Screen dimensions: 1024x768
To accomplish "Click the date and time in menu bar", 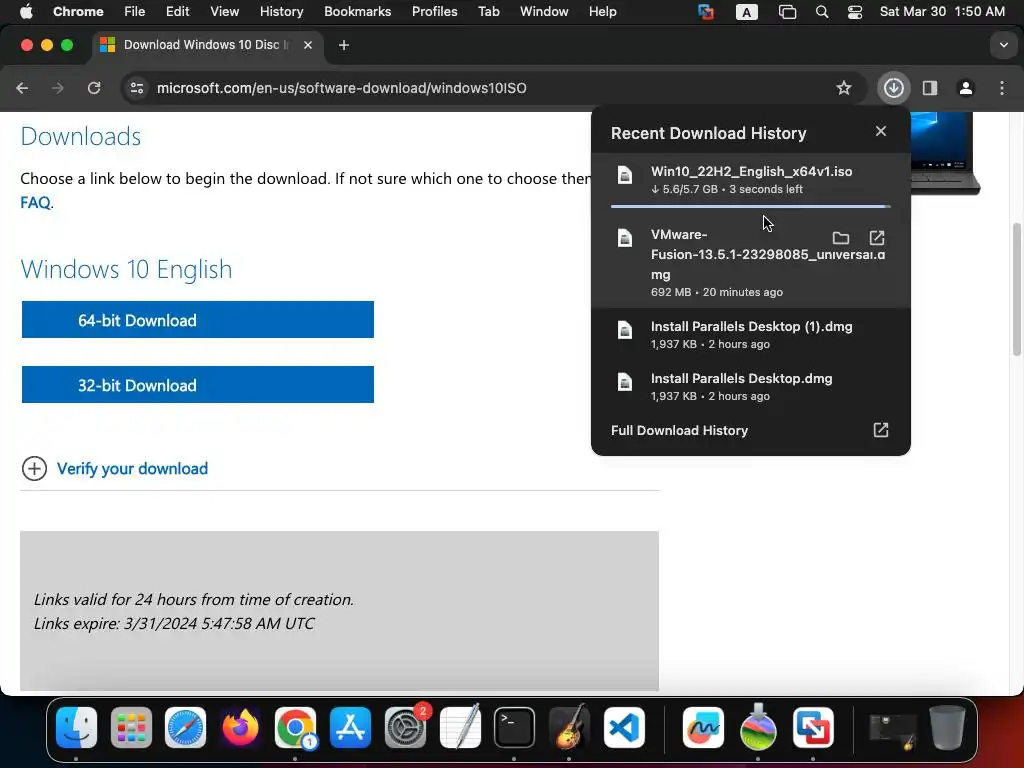I will (942, 12).
